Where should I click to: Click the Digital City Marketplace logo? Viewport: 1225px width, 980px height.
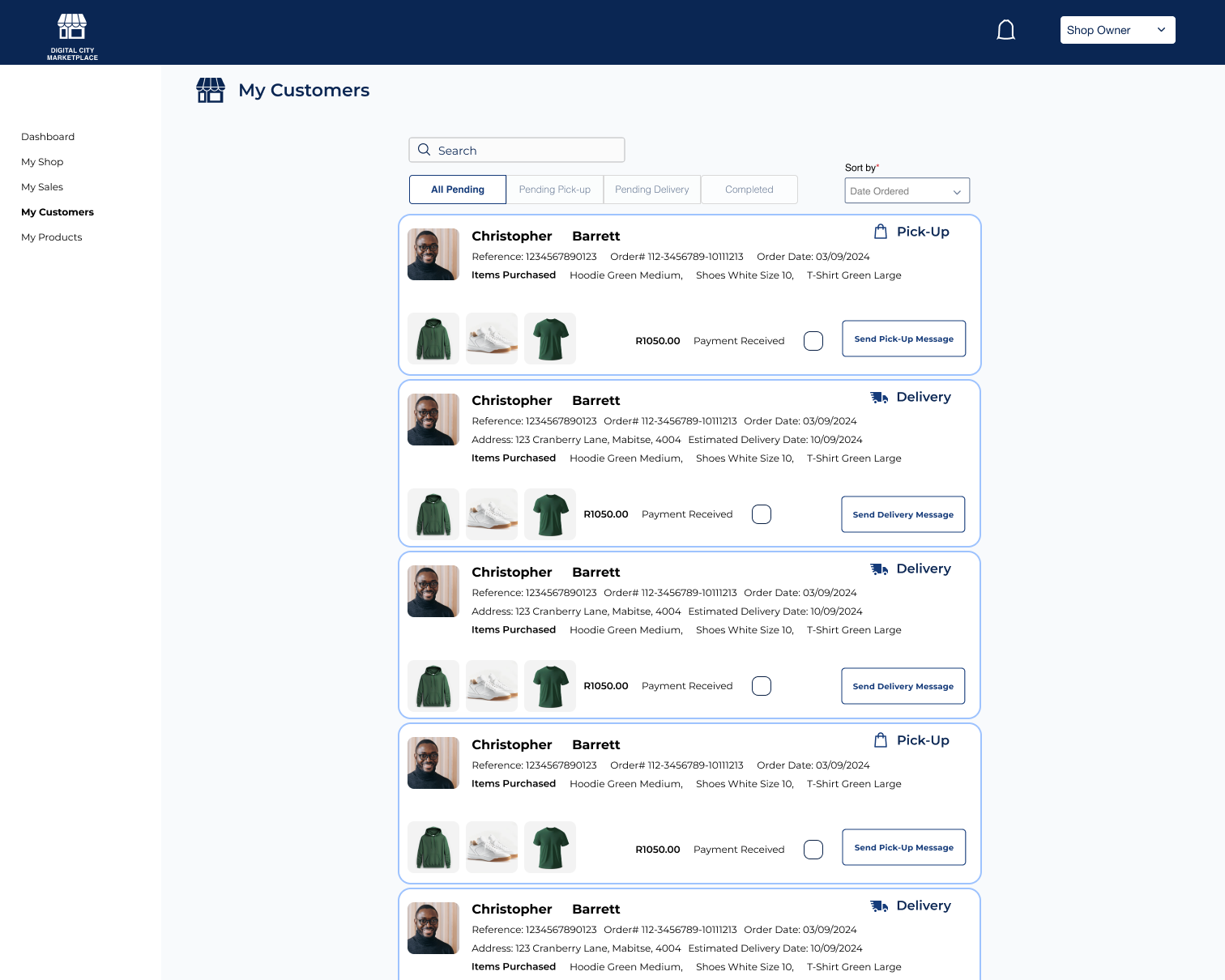(72, 36)
